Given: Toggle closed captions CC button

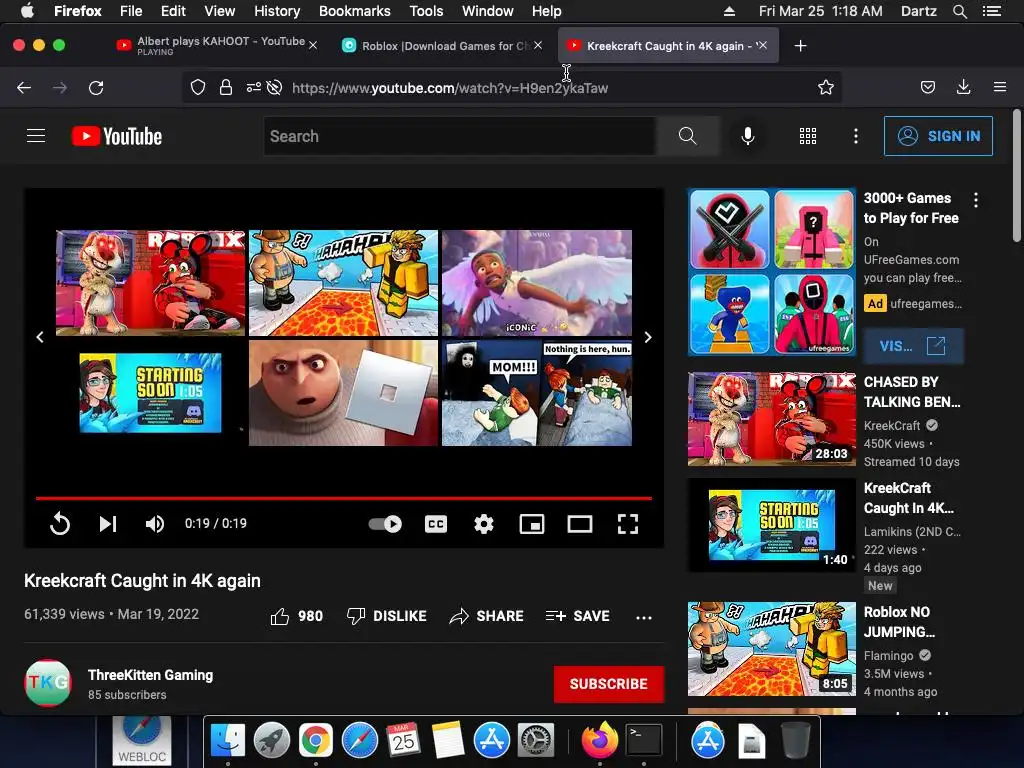Looking at the screenshot, I should pyautogui.click(x=436, y=524).
